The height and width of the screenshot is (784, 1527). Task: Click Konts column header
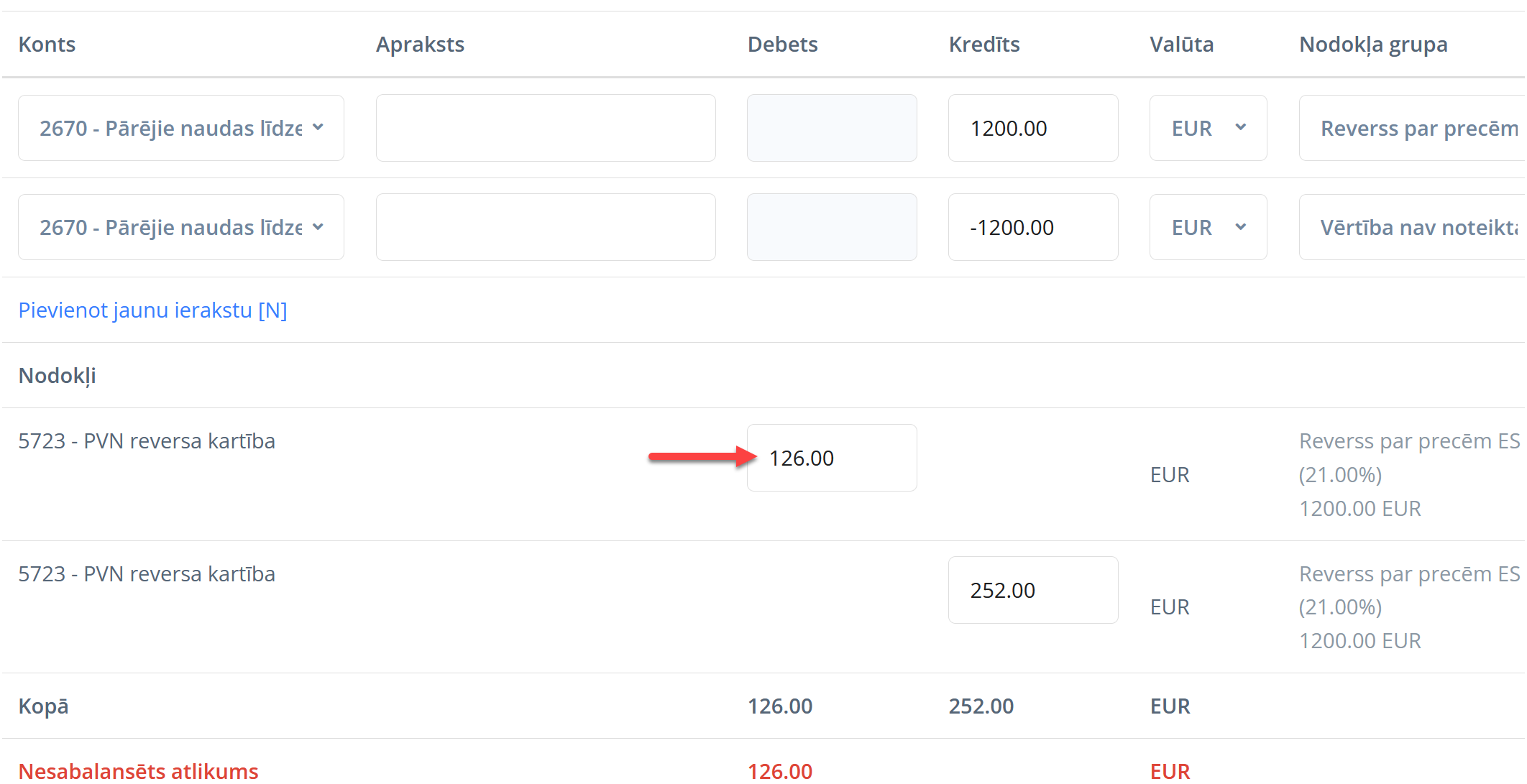coord(47,44)
